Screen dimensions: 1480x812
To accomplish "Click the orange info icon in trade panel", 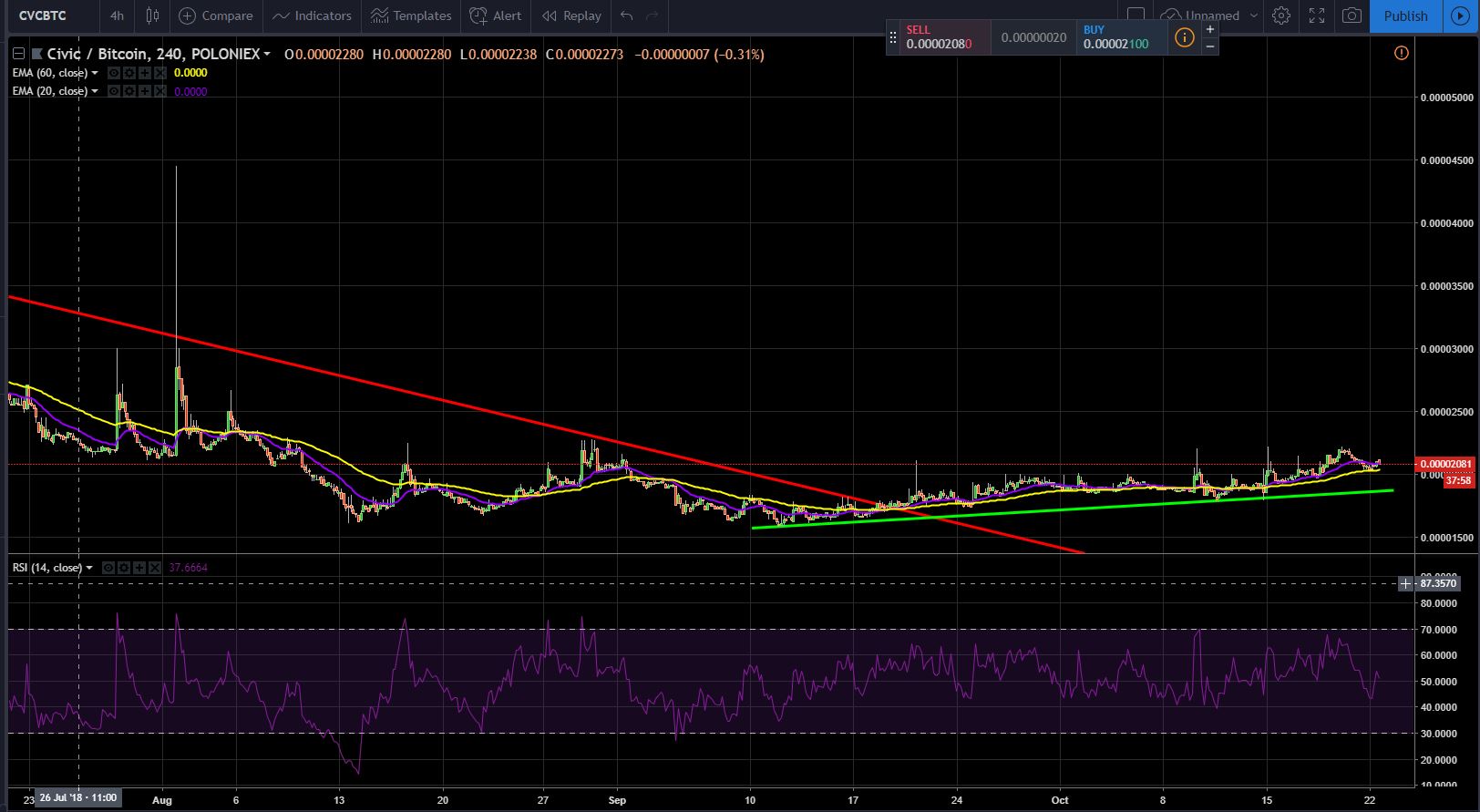I will 1184,37.
